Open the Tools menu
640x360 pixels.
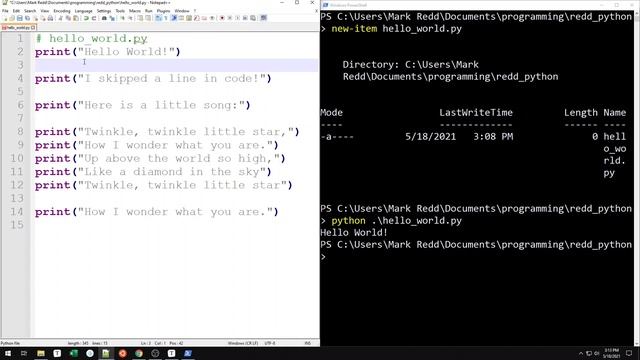point(120,11)
